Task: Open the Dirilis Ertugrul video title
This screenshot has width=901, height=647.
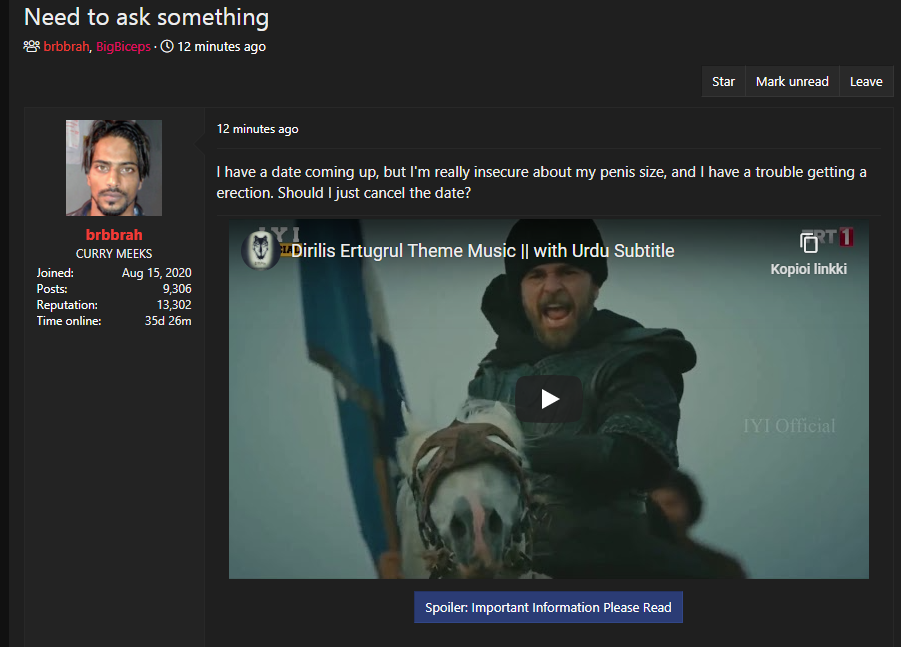Action: 483,251
